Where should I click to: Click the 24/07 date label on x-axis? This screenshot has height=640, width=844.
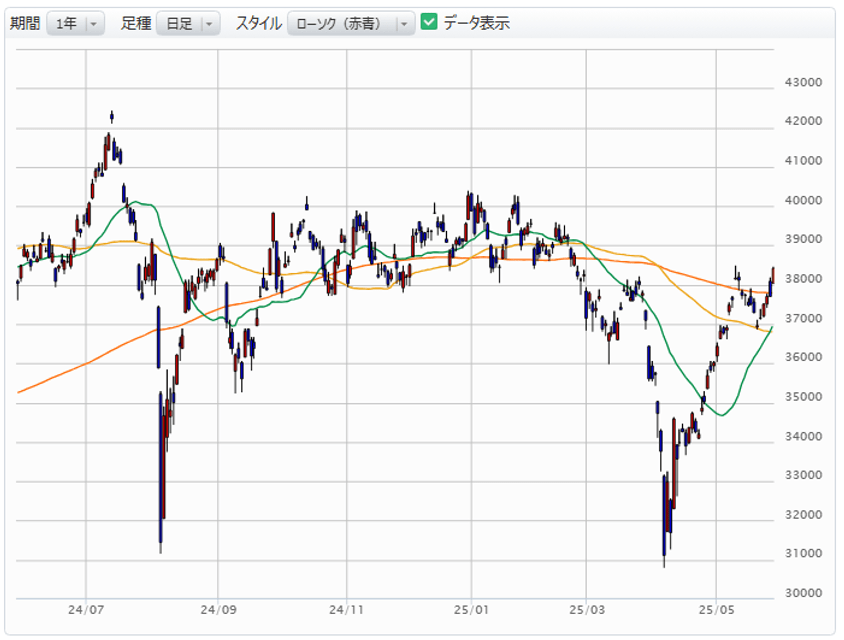86,608
